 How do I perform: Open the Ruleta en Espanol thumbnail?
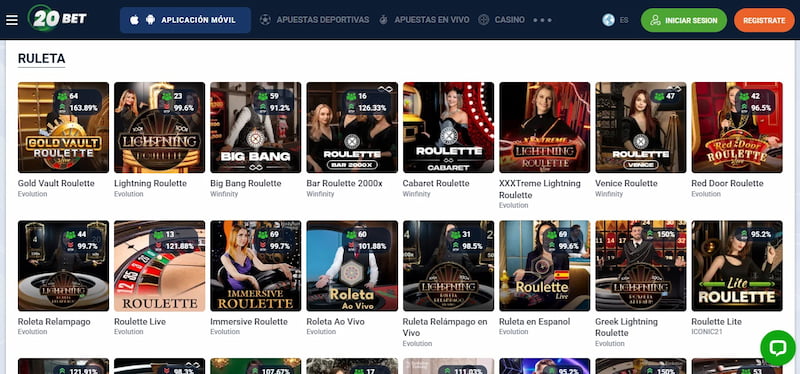[544, 266]
